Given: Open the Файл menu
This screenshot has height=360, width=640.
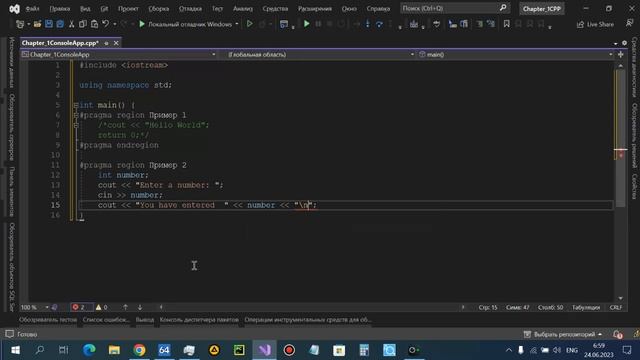Looking at the screenshot, I should pyautogui.click(x=32, y=9).
